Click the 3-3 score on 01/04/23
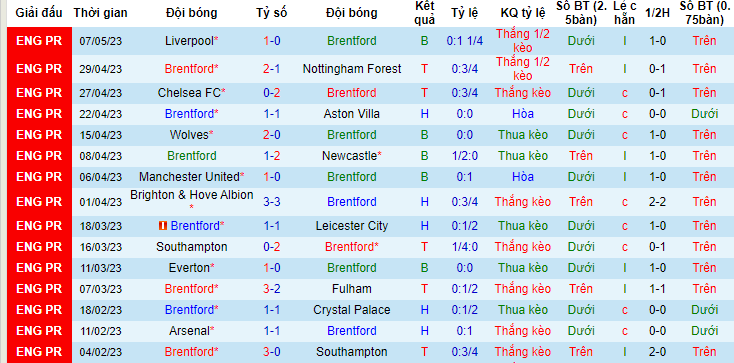Screen dimensions: 734x363 [272, 202]
